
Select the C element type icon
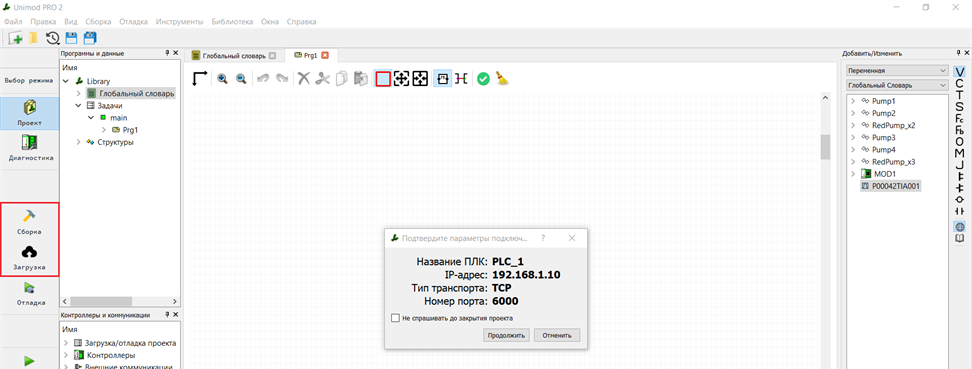coord(960,84)
